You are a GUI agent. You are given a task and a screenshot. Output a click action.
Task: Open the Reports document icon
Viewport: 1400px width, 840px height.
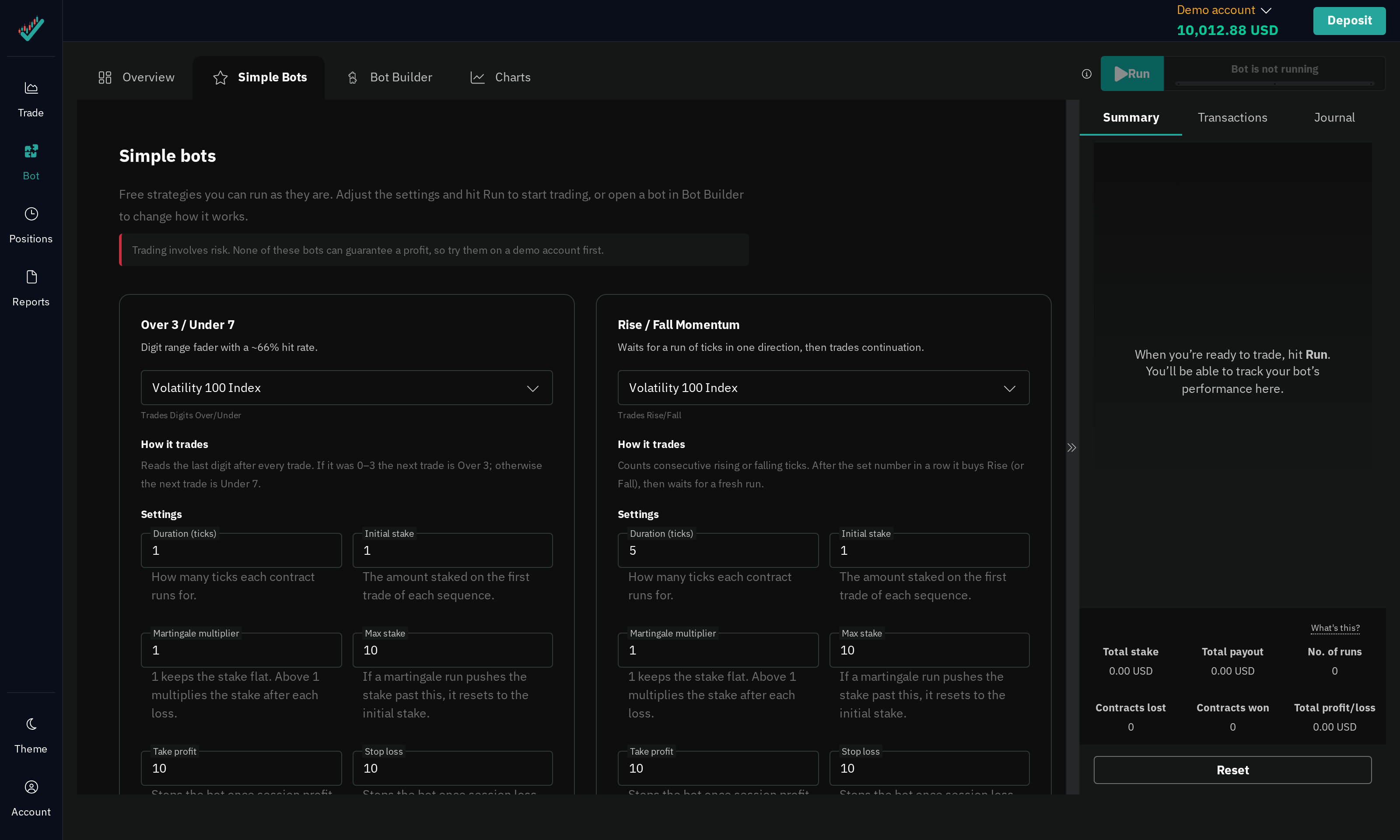tap(31, 277)
